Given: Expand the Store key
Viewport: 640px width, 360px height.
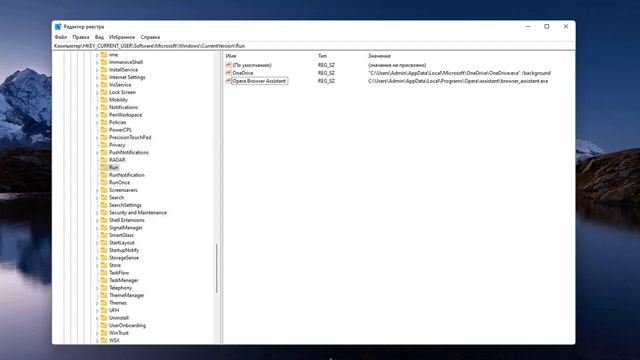Looking at the screenshot, I should (x=97, y=265).
